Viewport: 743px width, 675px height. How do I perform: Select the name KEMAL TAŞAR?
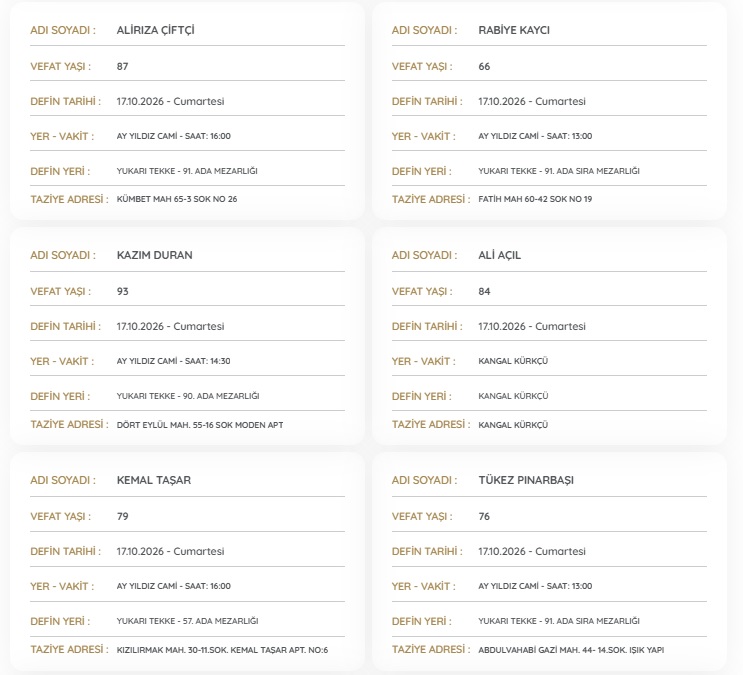click(x=154, y=480)
